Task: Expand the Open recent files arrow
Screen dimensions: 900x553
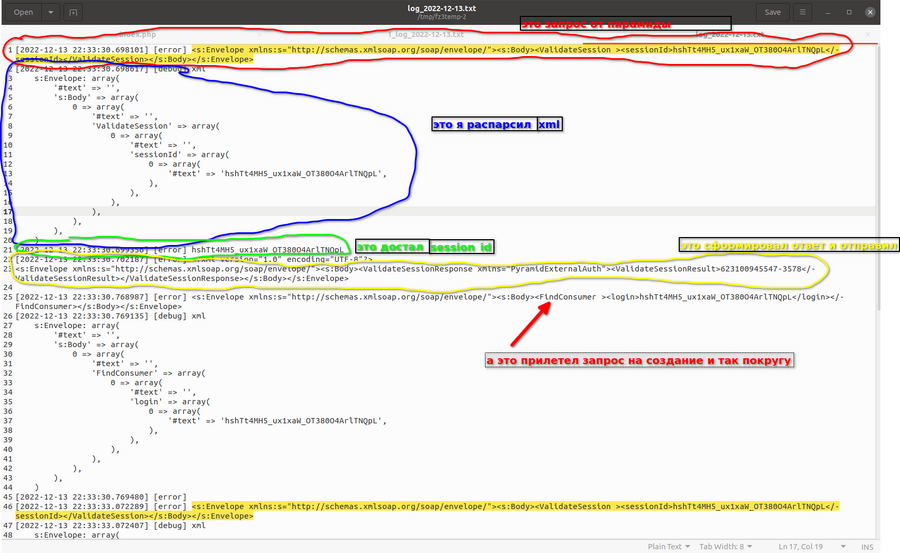Action: [51, 12]
